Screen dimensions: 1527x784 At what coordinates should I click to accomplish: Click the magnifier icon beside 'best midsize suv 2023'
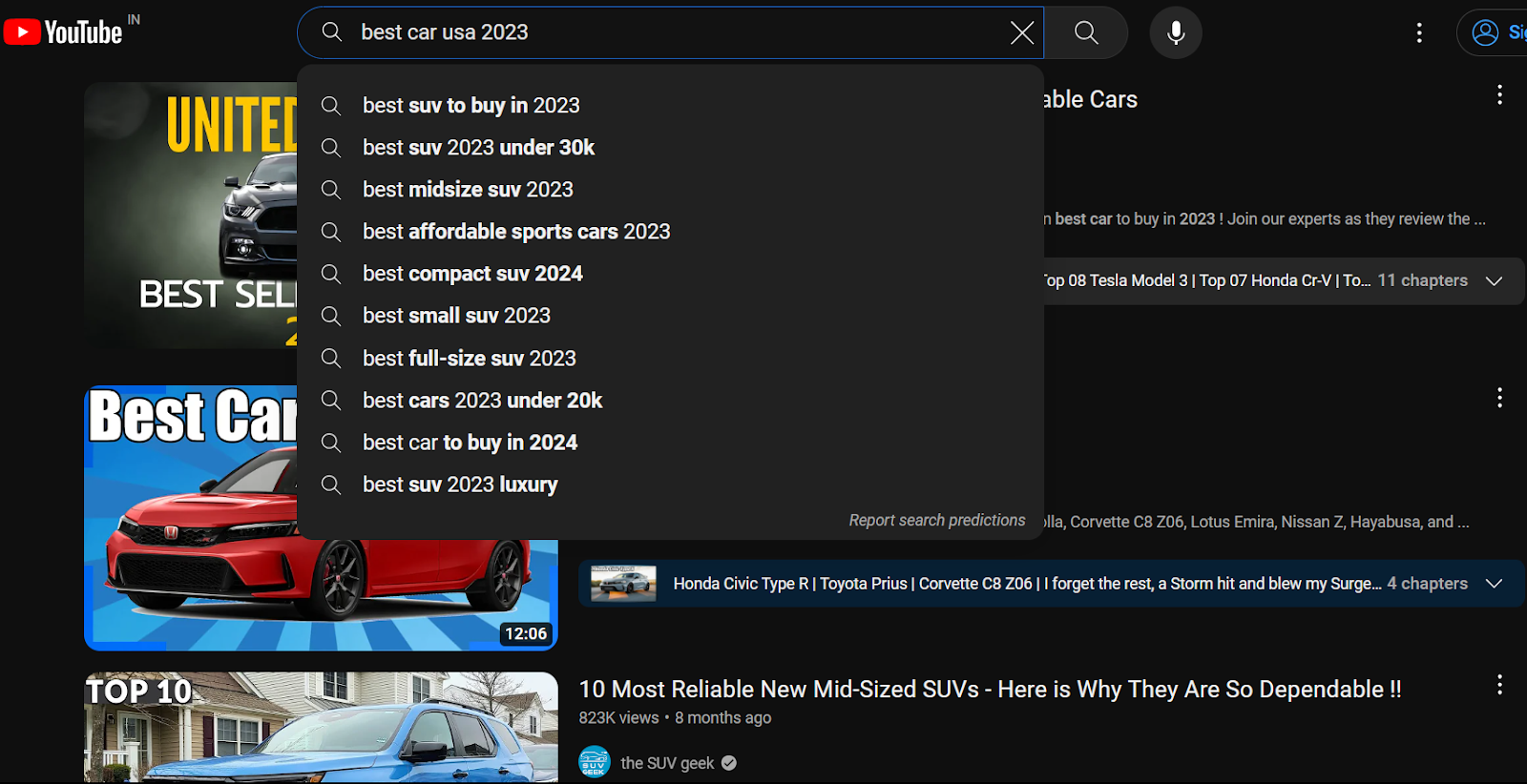pyautogui.click(x=331, y=189)
